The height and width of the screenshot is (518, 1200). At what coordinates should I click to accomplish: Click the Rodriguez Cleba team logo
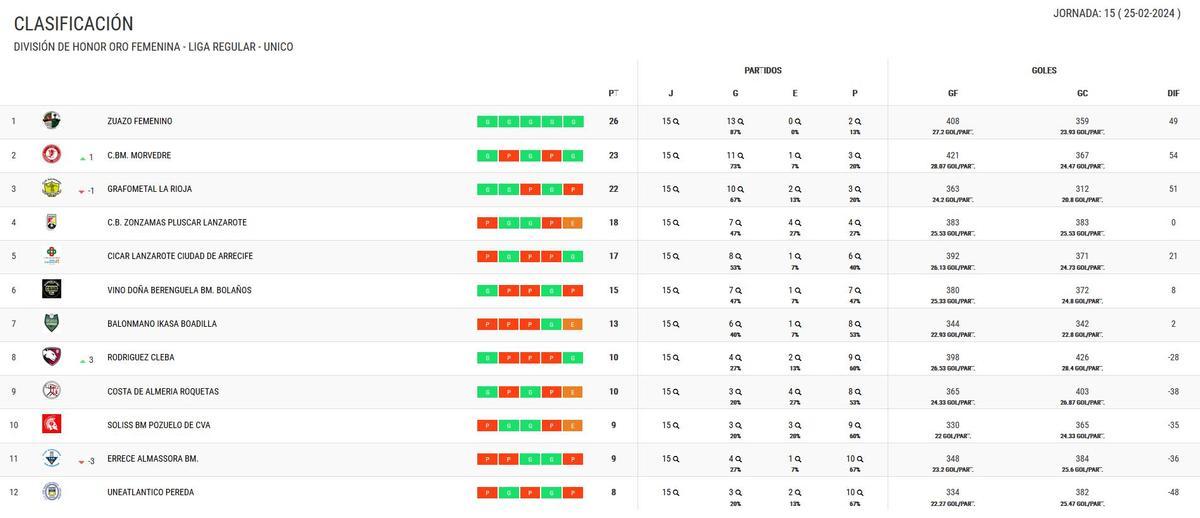[52, 357]
